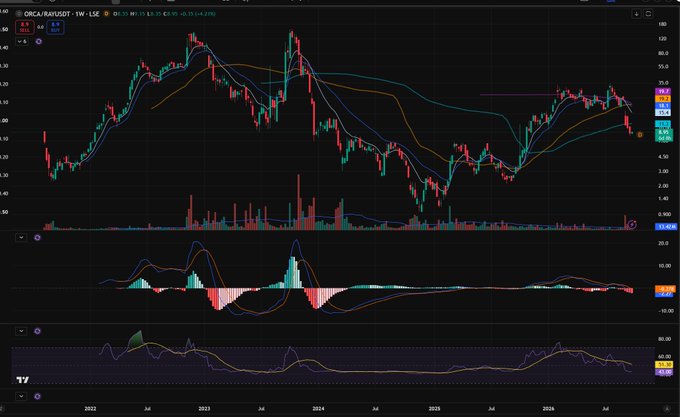Open the ORCA/RAYUSDT · 1W · LSE symbol title
The width and height of the screenshot is (680, 417).
click(x=62, y=14)
